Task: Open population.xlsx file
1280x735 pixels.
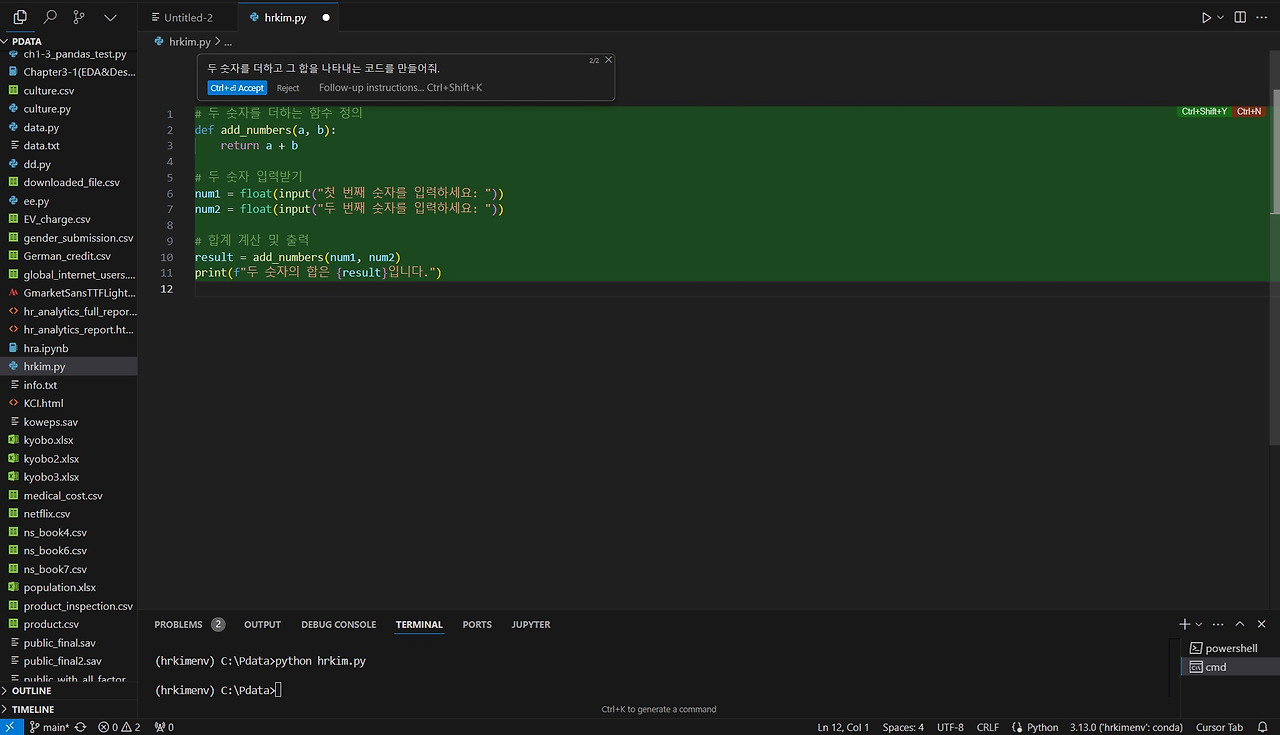Action: [69, 587]
